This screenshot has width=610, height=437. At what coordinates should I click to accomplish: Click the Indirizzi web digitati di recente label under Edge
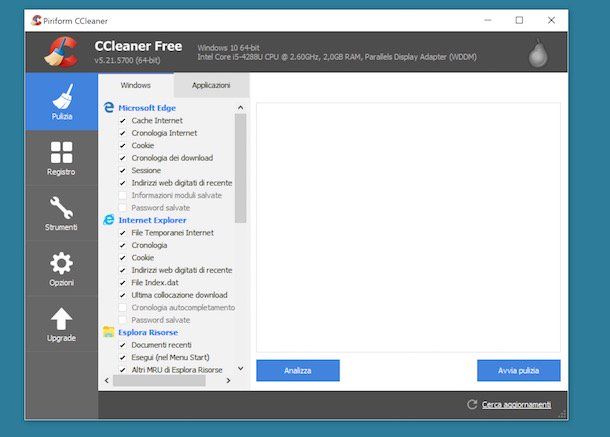point(182,183)
